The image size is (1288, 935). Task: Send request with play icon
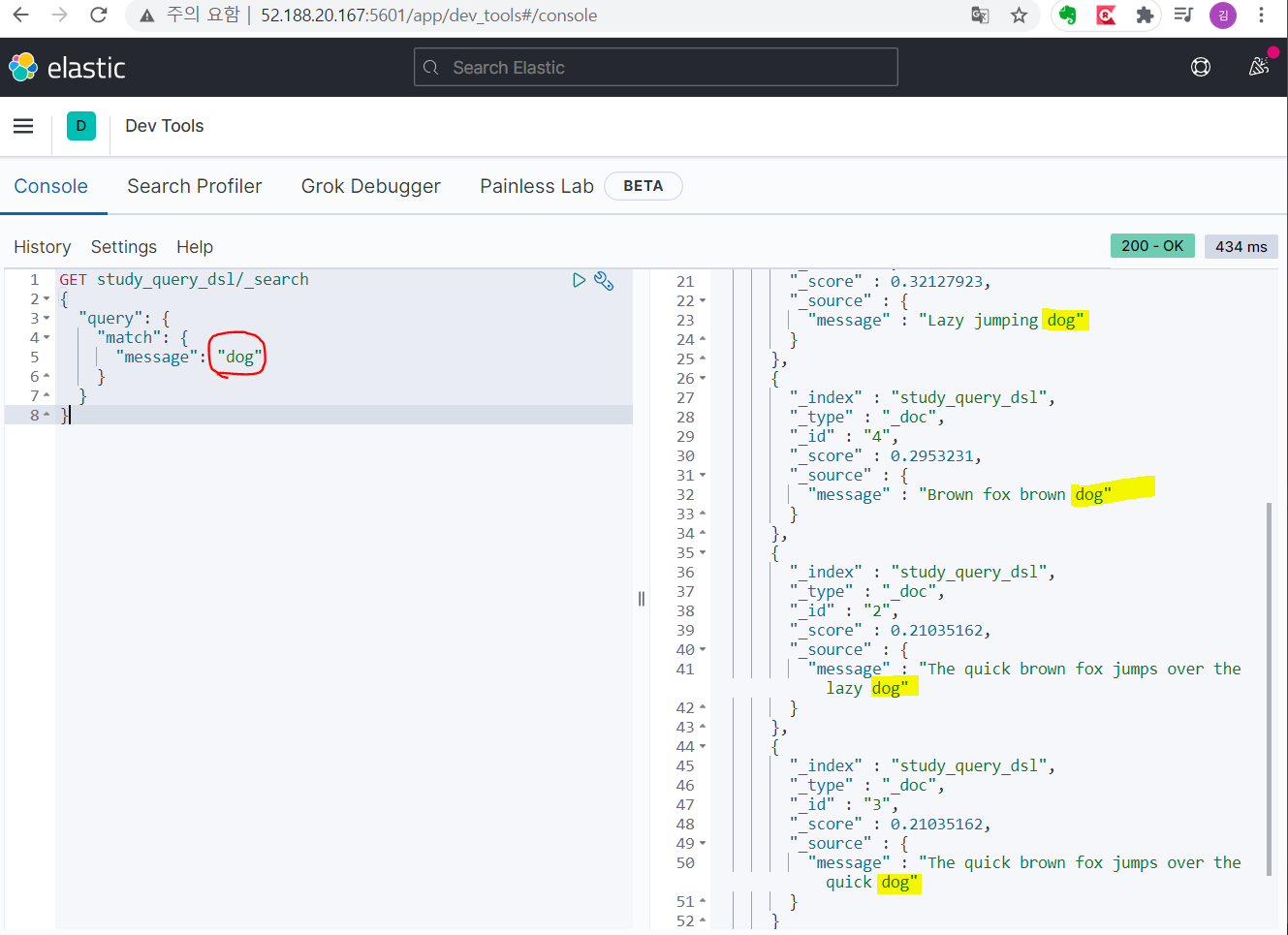pyautogui.click(x=579, y=280)
